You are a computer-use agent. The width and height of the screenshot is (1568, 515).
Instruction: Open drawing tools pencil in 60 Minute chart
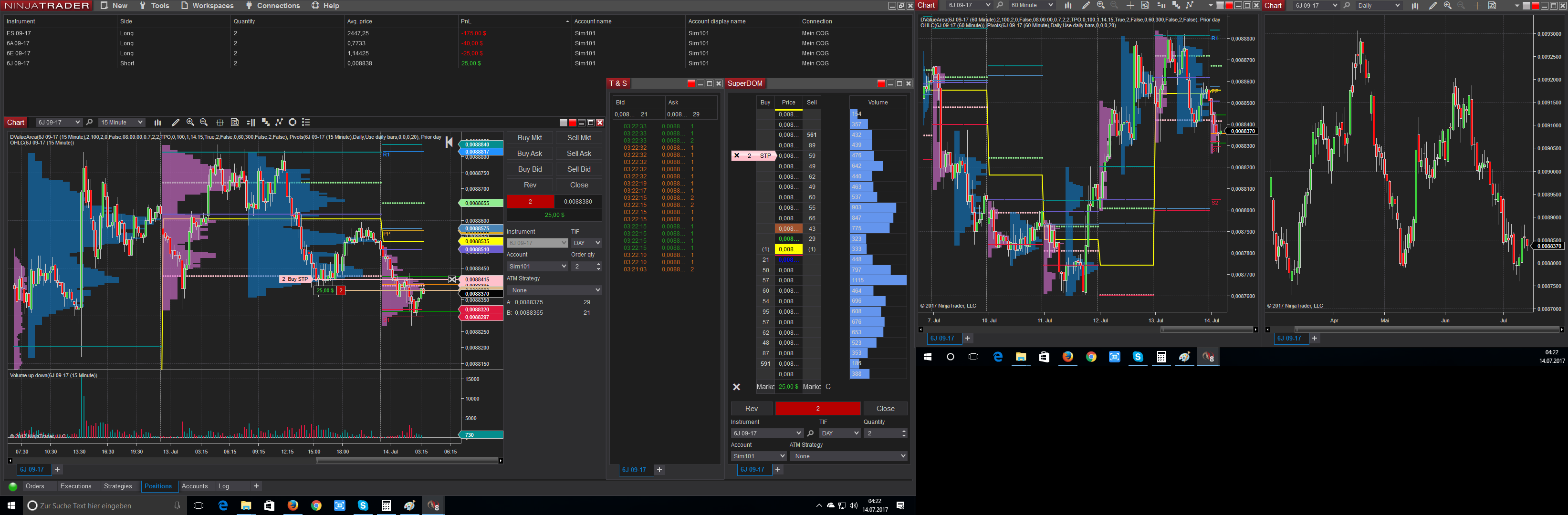click(1086, 5)
